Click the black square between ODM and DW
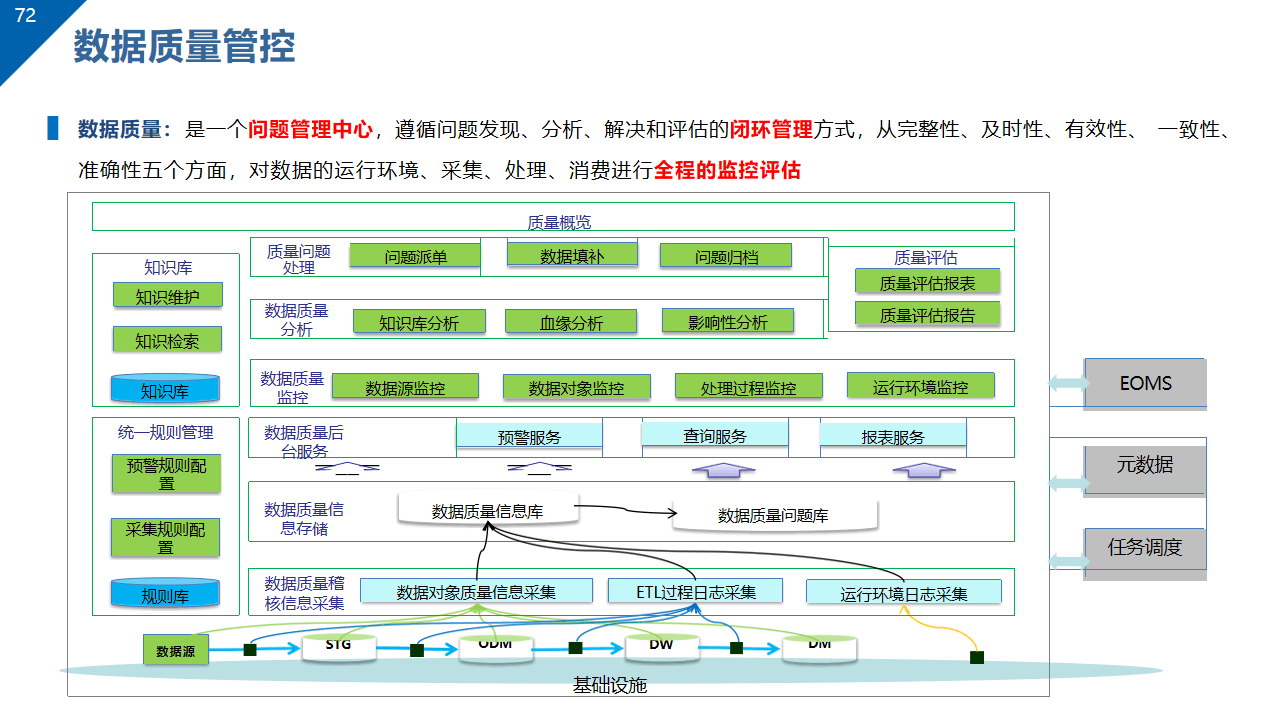 (x=576, y=648)
